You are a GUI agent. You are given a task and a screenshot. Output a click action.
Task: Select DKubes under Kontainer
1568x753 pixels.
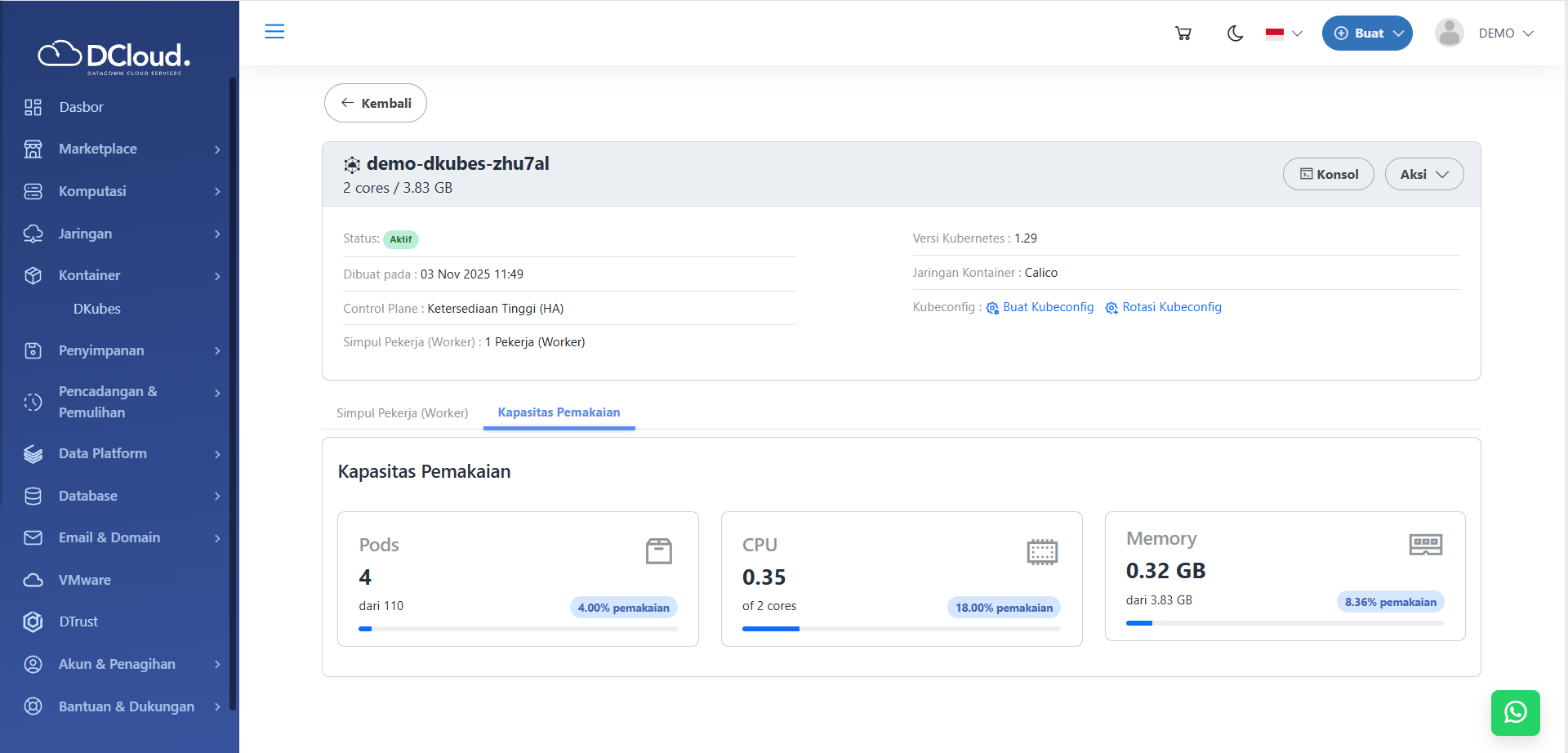coord(97,309)
